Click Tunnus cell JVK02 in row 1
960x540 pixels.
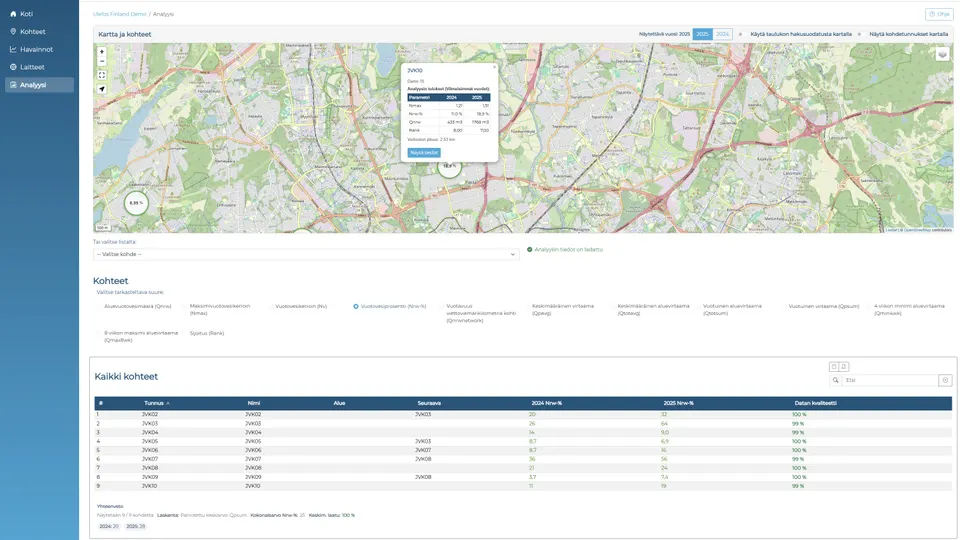pos(150,414)
